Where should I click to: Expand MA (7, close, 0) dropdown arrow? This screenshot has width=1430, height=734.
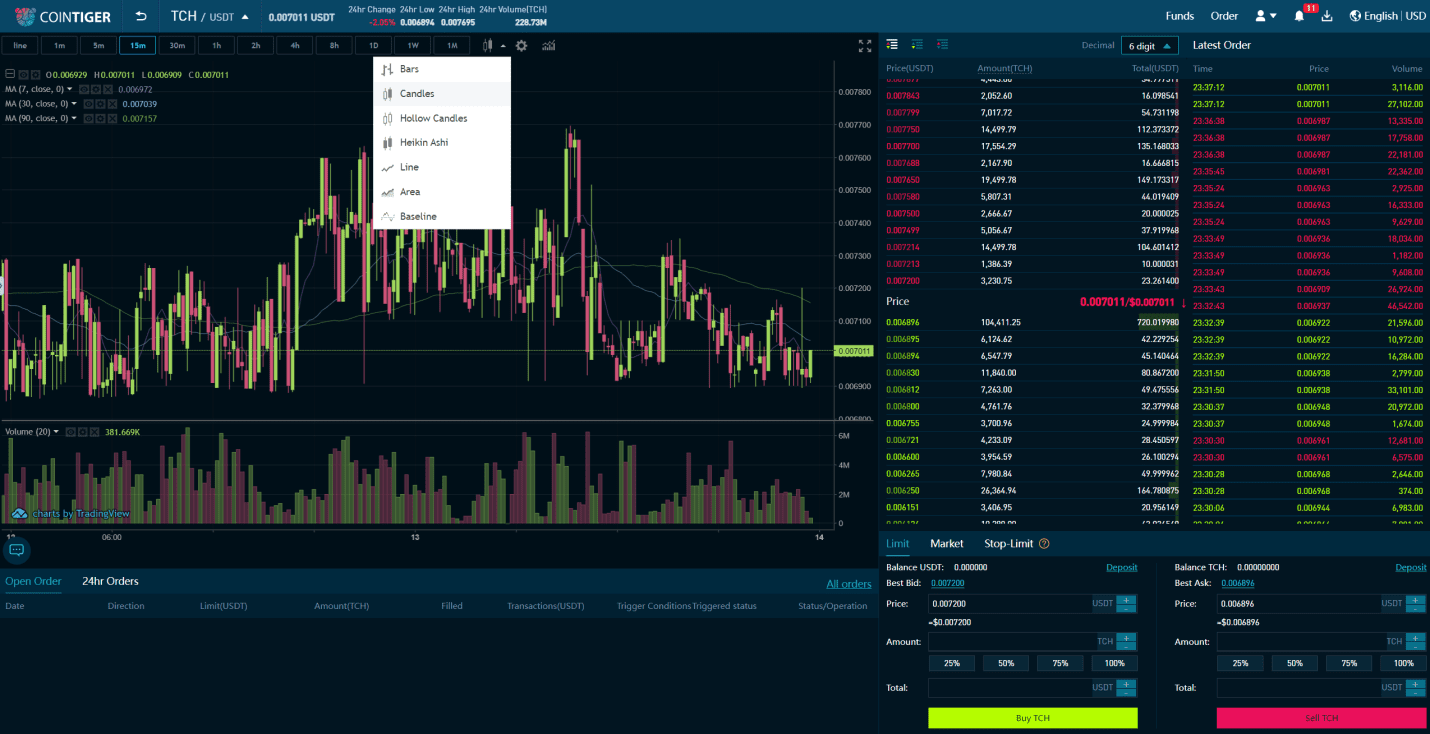[x=70, y=89]
